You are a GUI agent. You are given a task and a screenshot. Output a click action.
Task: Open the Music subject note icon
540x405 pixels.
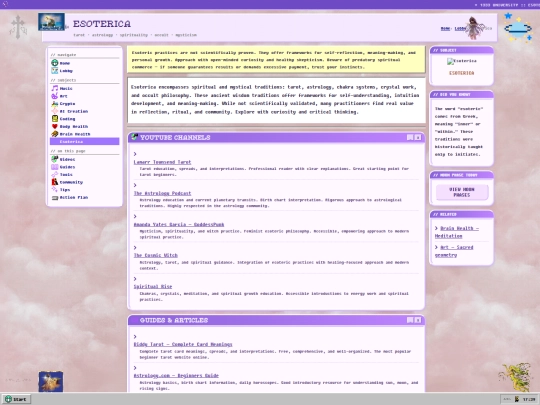(54, 88)
